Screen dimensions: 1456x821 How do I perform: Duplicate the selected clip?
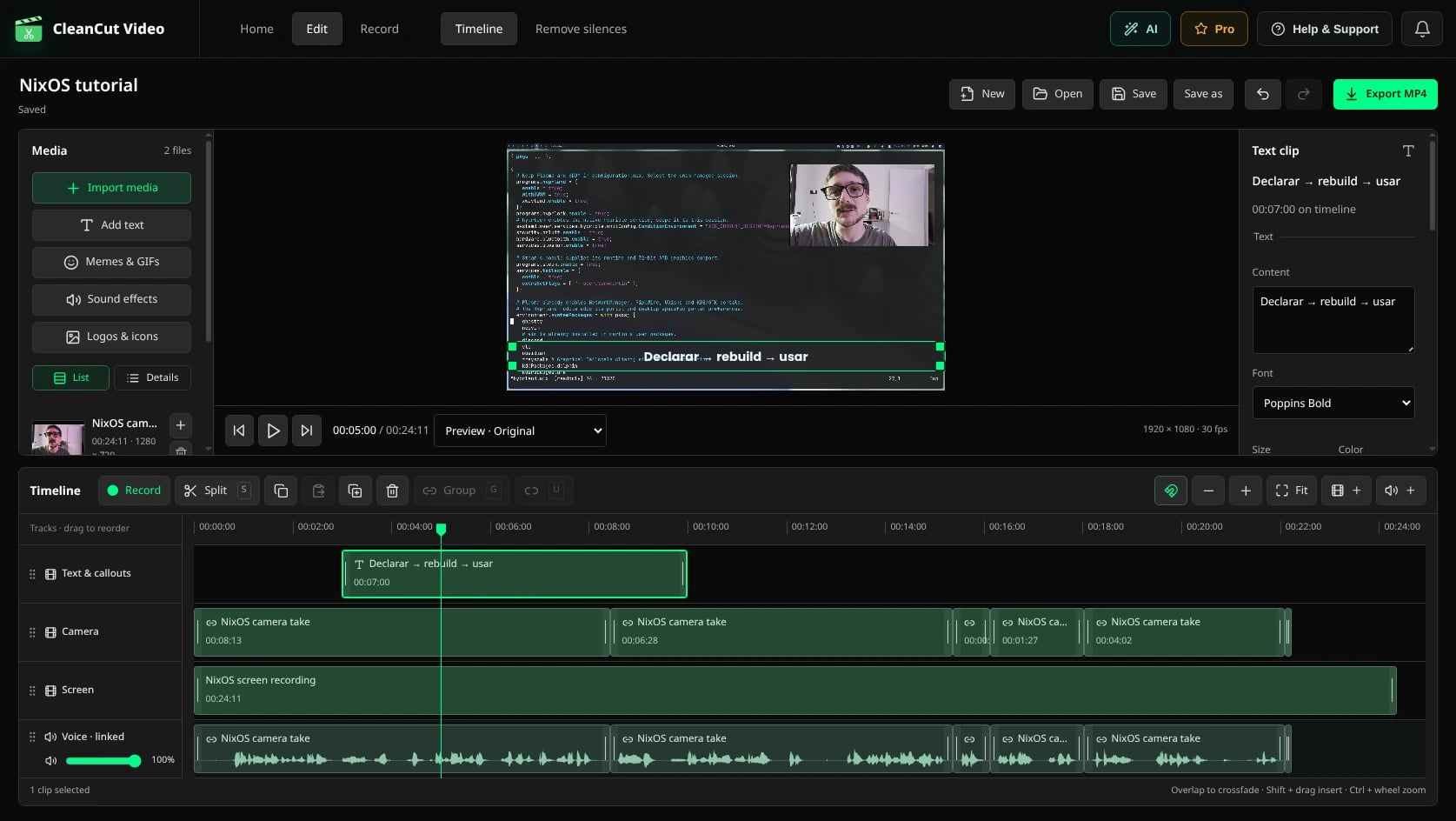coord(355,491)
